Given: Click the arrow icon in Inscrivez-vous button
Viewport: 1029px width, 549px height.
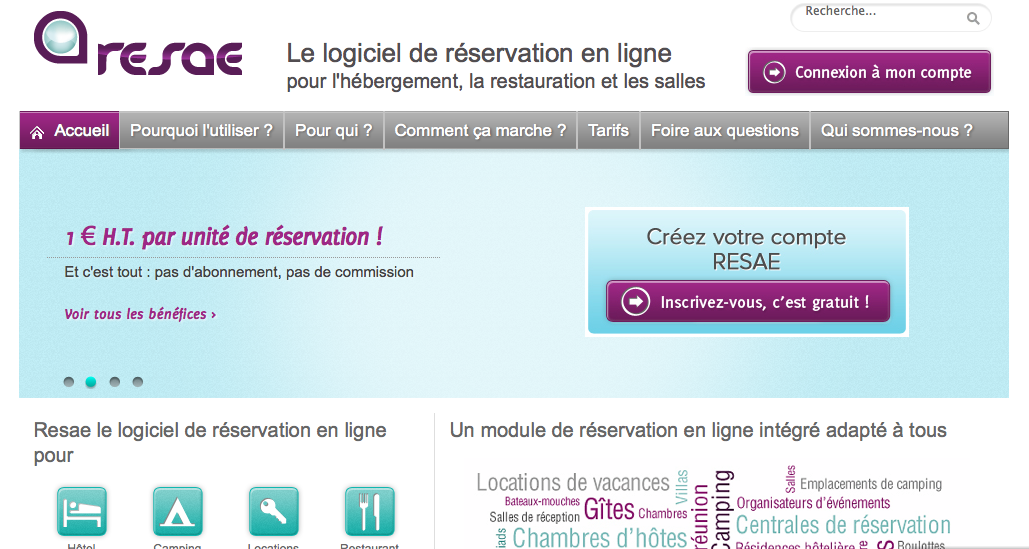Looking at the screenshot, I should [635, 301].
